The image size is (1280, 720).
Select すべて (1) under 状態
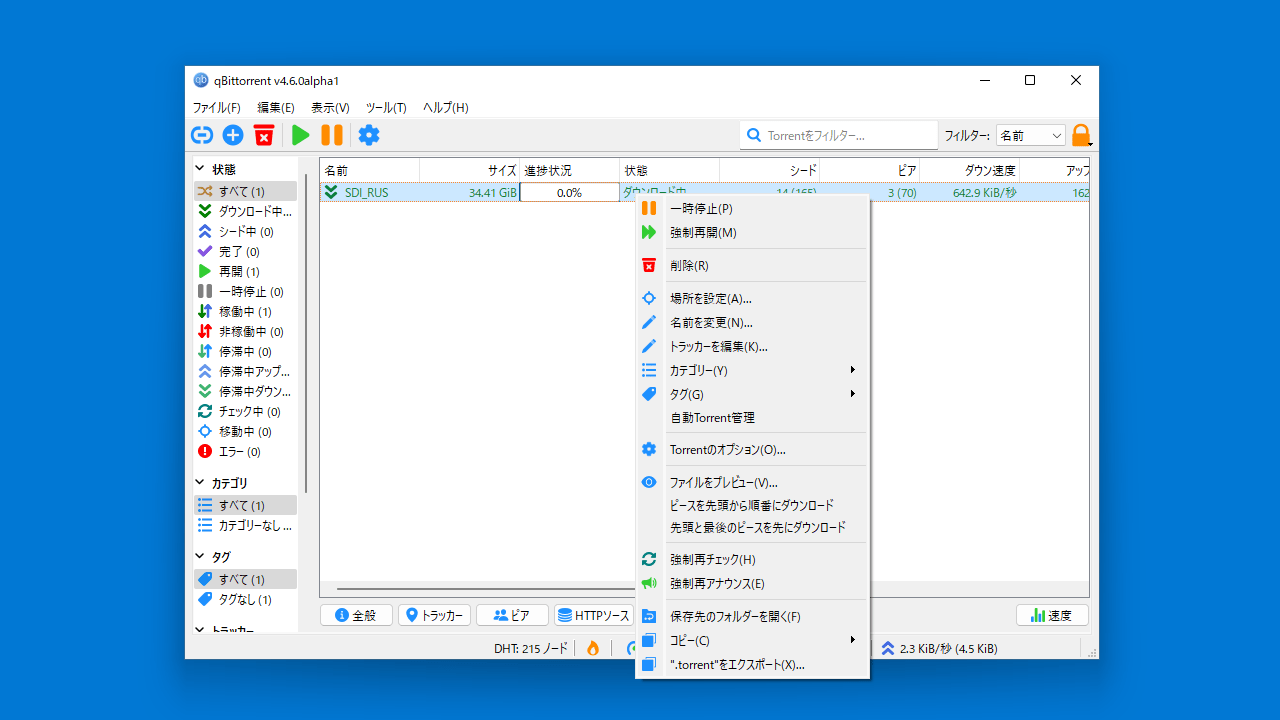click(245, 191)
